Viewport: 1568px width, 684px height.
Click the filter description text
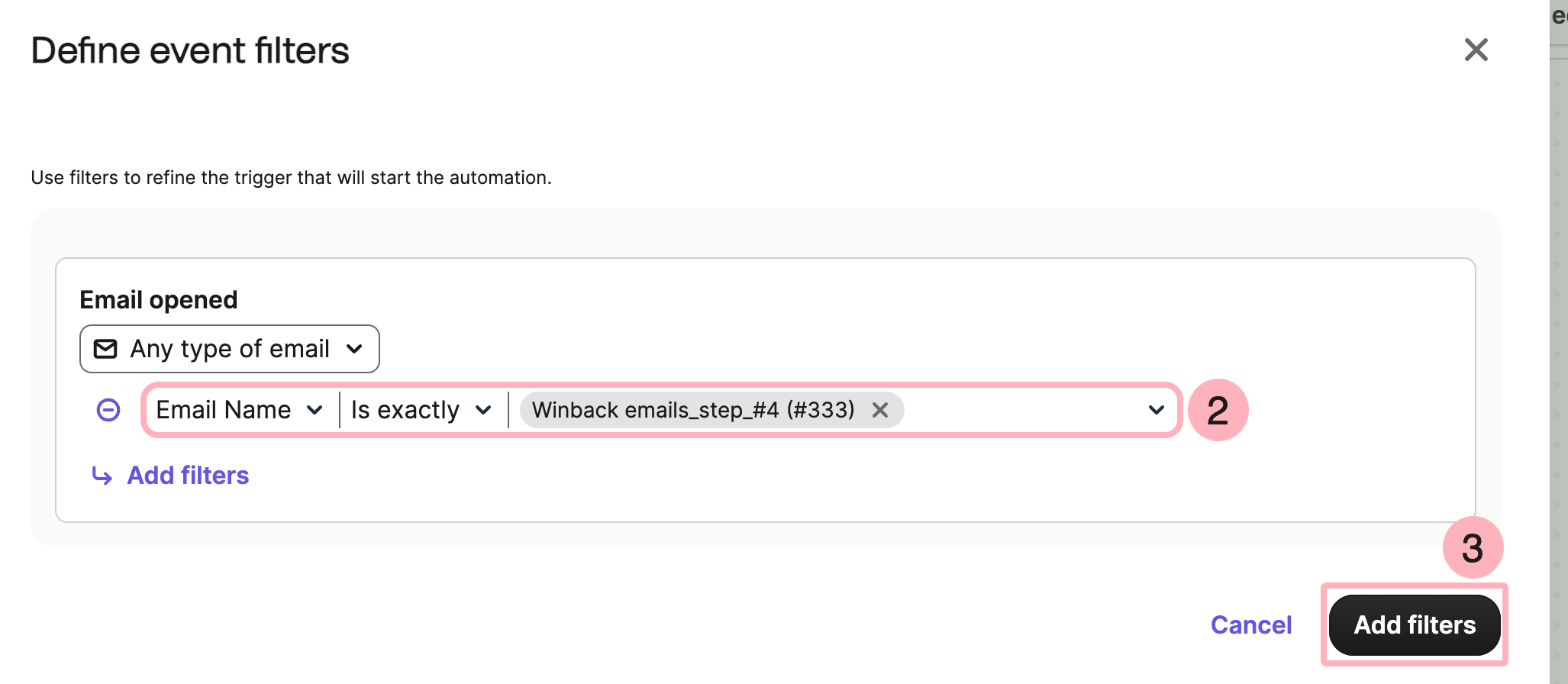[291, 178]
